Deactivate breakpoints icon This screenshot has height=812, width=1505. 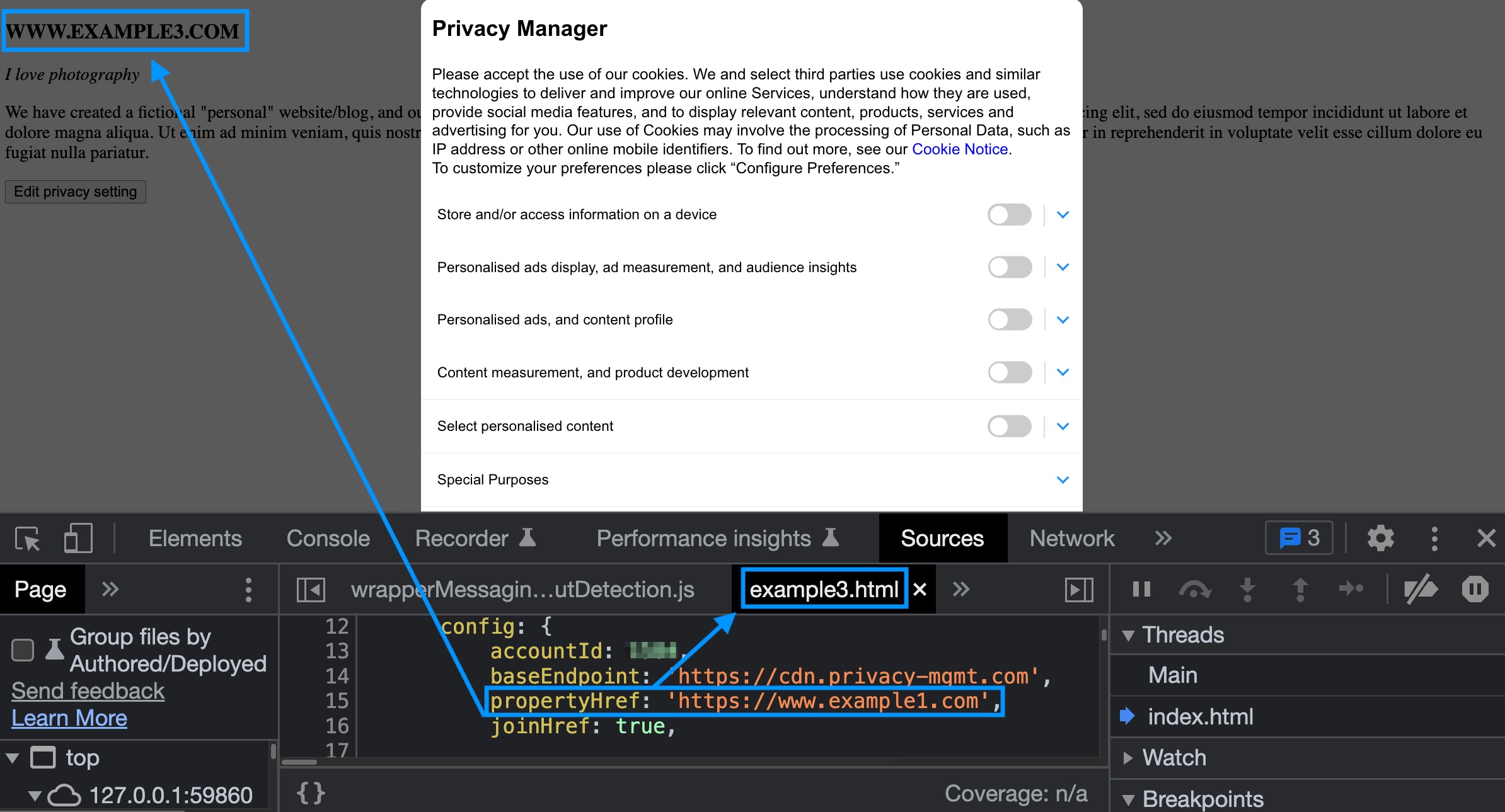coord(1421,590)
